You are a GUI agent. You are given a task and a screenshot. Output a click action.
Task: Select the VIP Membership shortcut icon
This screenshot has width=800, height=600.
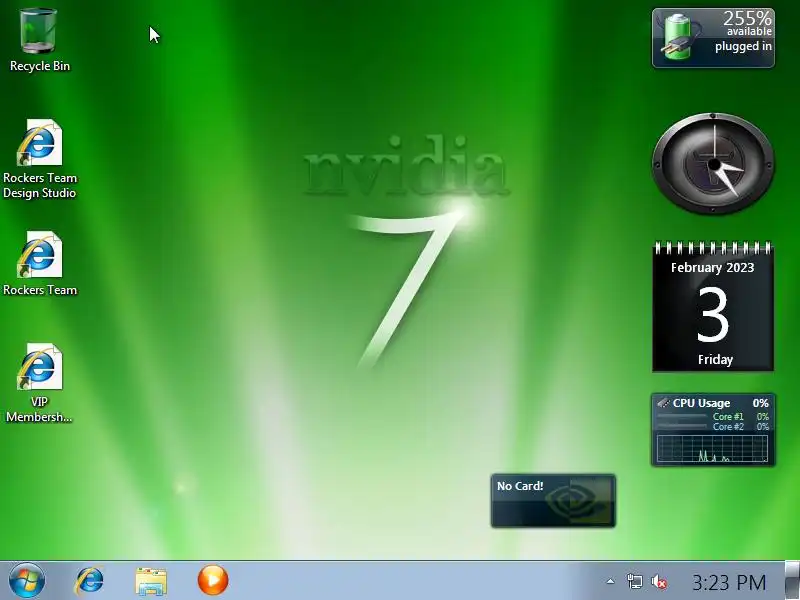(39, 383)
